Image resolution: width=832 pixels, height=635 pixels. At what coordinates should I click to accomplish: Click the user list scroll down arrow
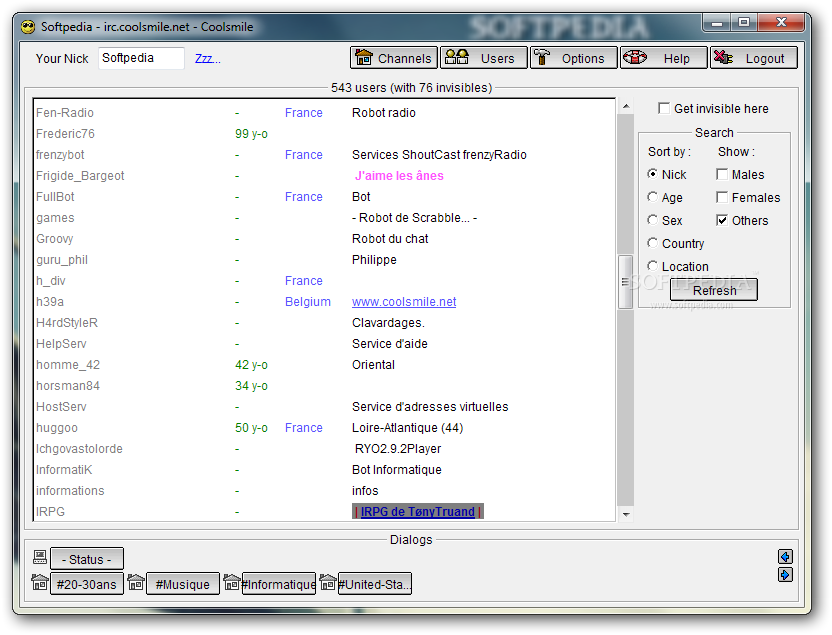click(626, 514)
